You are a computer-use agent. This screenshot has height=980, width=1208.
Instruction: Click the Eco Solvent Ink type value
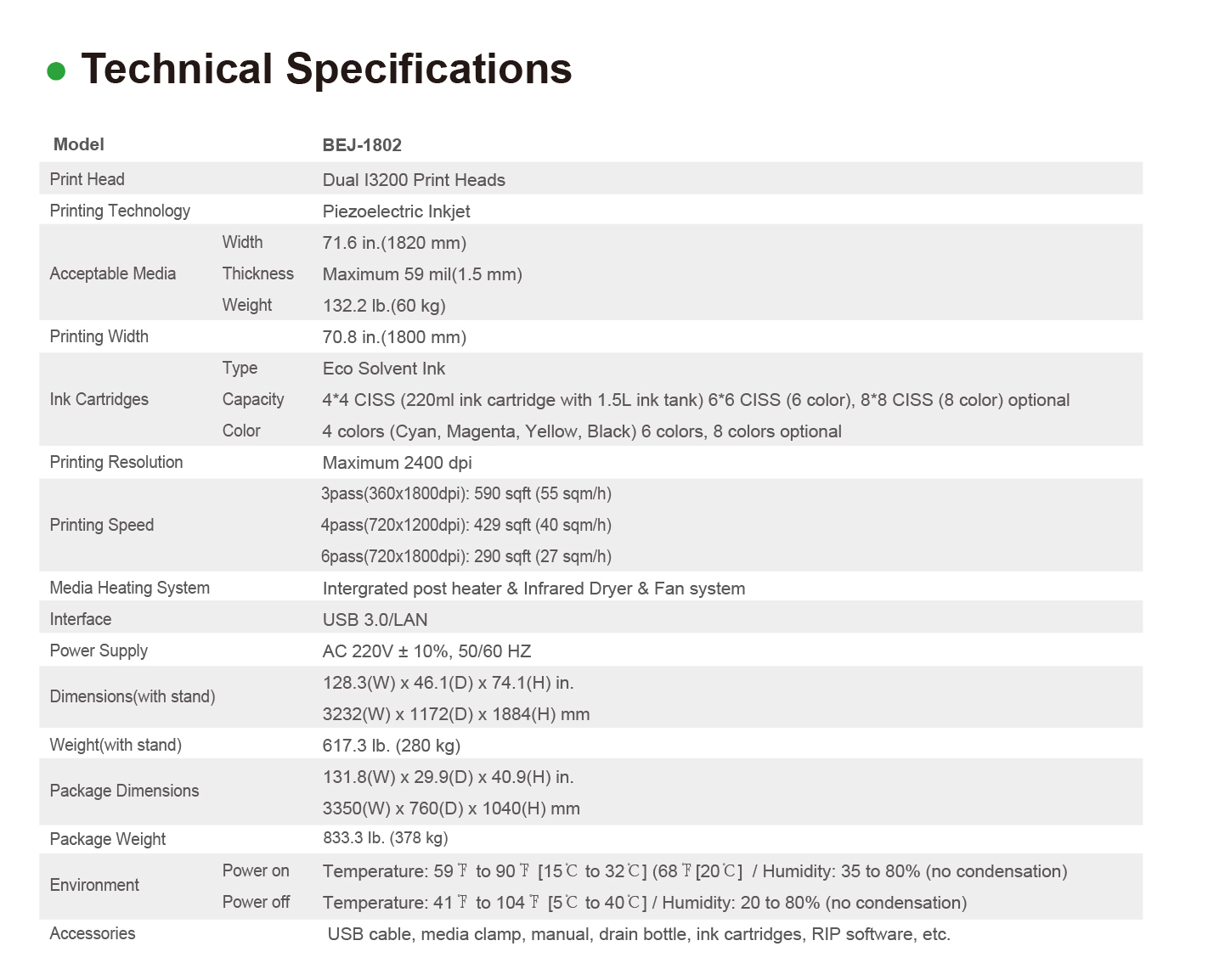(384, 369)
